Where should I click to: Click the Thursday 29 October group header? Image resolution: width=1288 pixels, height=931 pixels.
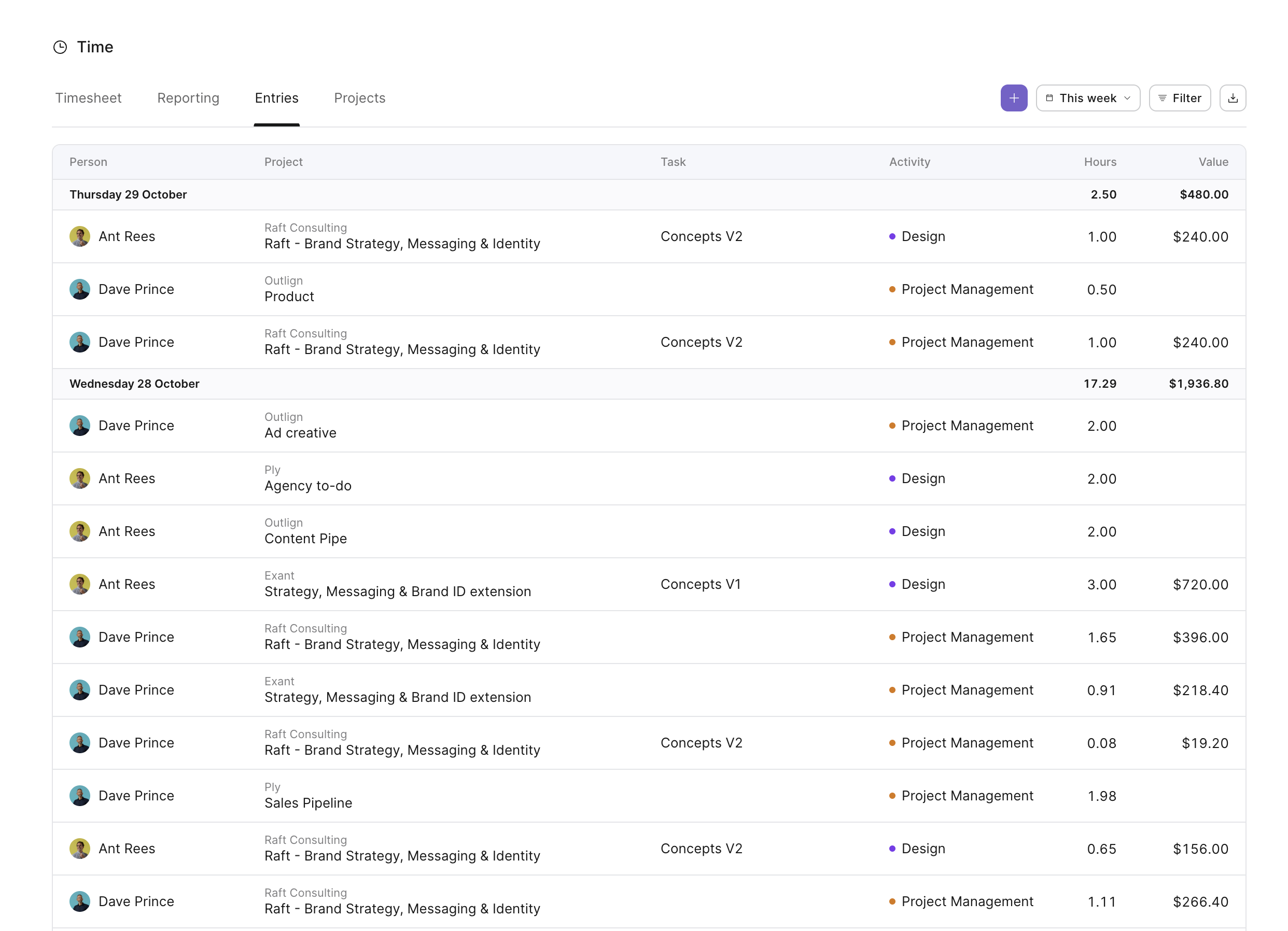[649, 195]
